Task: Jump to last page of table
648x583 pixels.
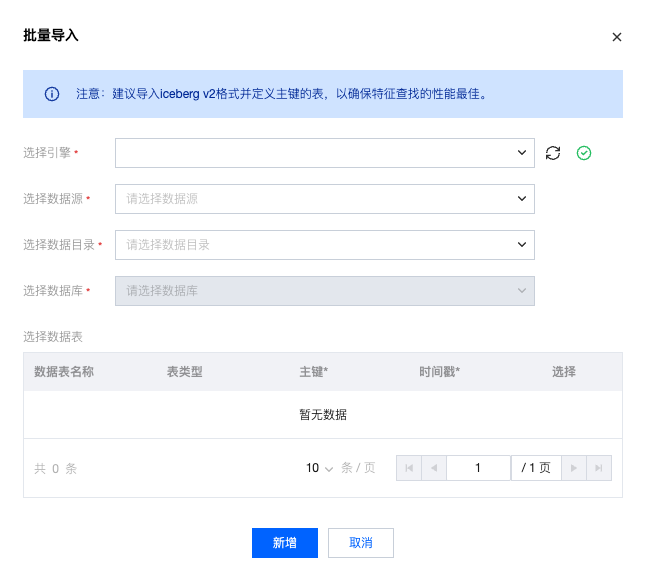Action: tap(599, 468)
